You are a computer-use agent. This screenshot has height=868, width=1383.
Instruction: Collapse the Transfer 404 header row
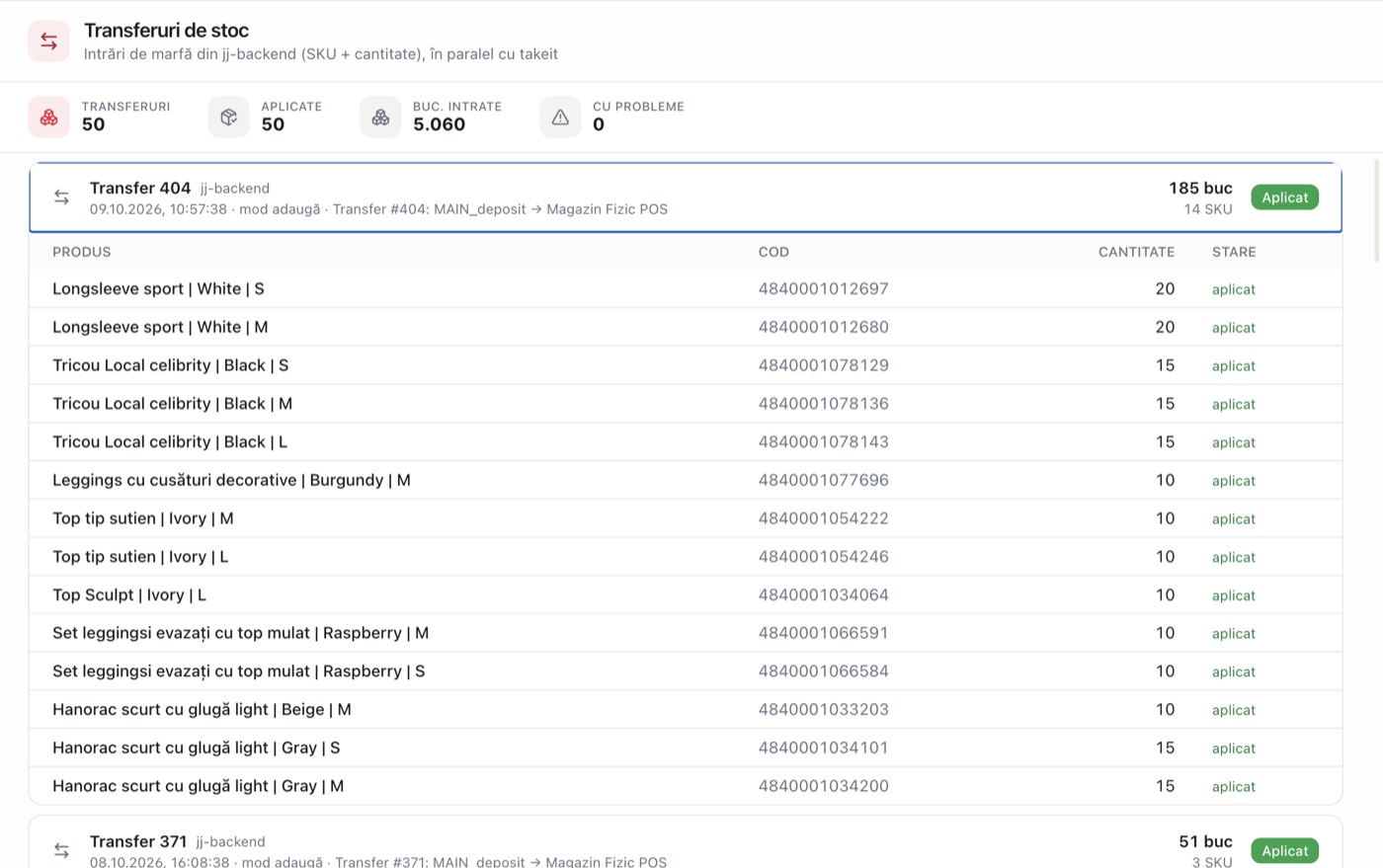click(x=686, y=197)
